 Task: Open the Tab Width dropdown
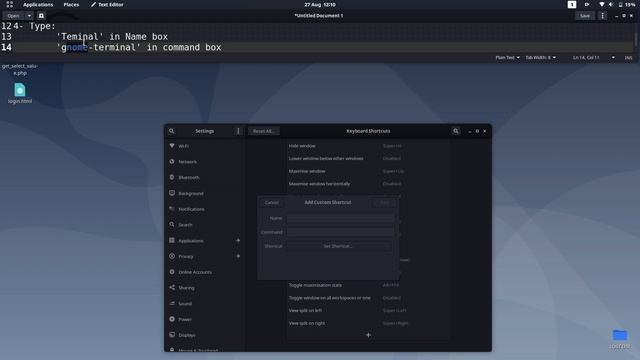coord(540,58)
